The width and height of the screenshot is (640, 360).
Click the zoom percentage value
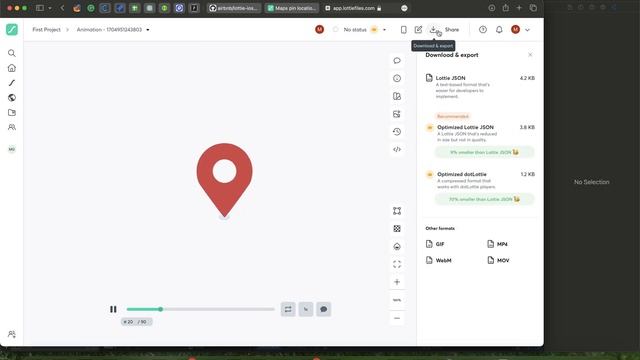(x=397, y=300)
